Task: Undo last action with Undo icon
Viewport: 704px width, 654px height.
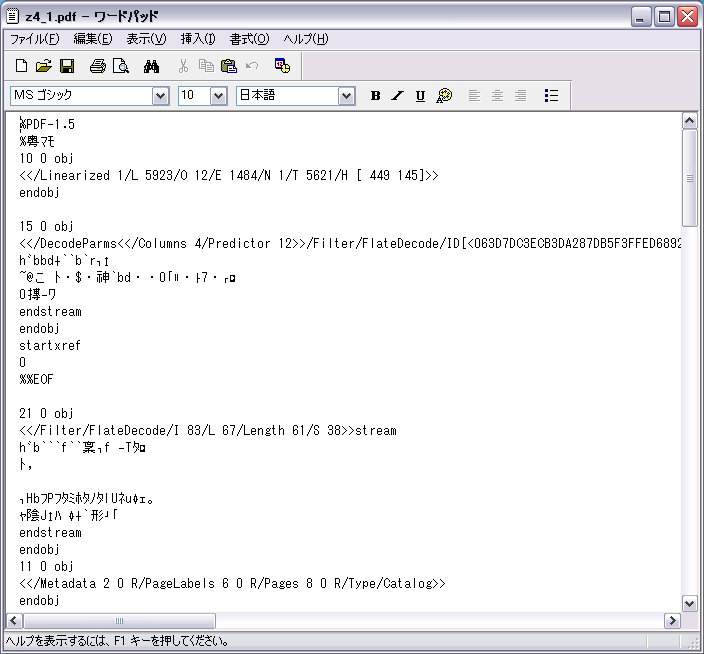Action: (252, 66)
